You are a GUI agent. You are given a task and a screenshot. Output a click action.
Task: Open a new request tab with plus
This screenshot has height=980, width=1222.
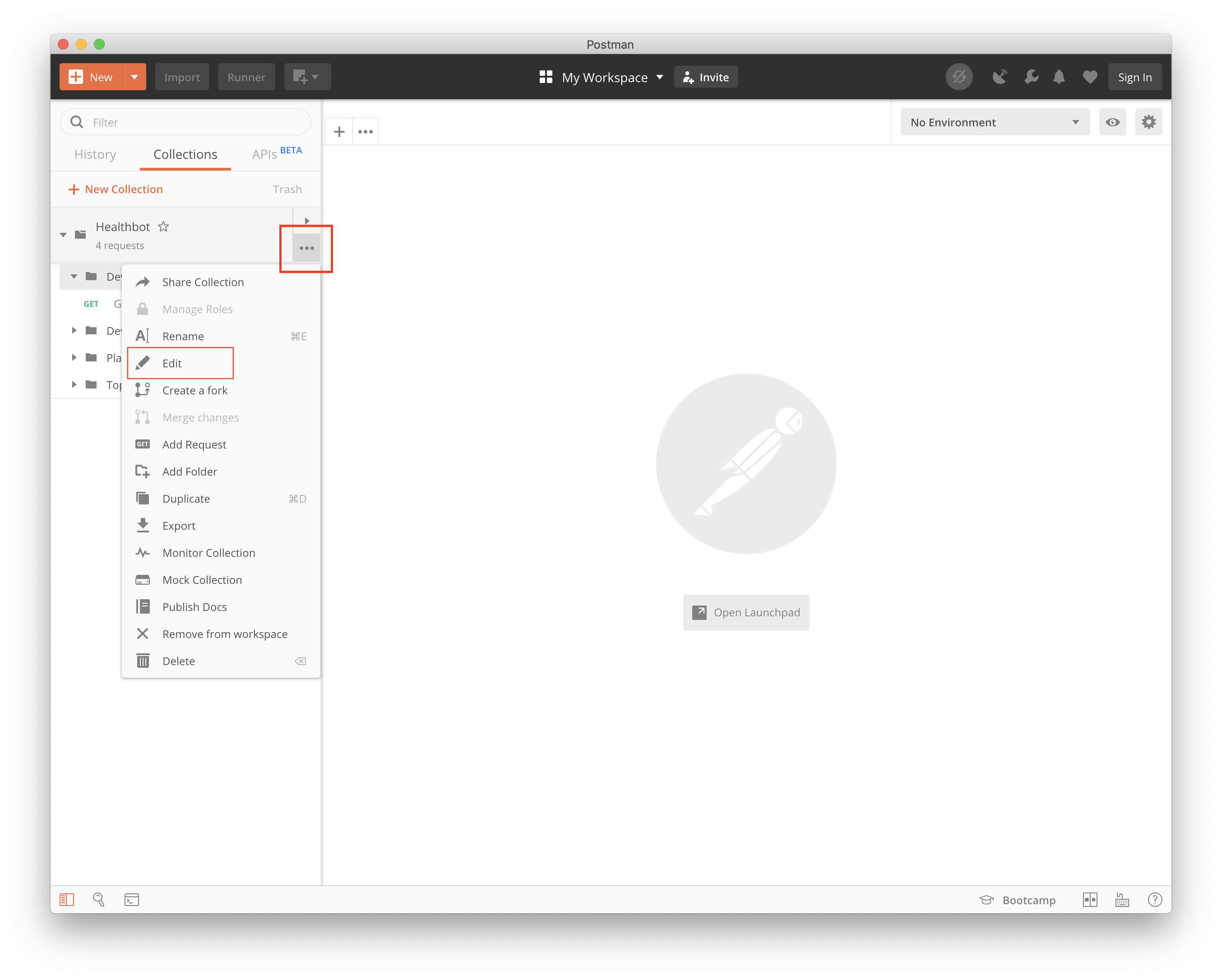coord(339,131)
